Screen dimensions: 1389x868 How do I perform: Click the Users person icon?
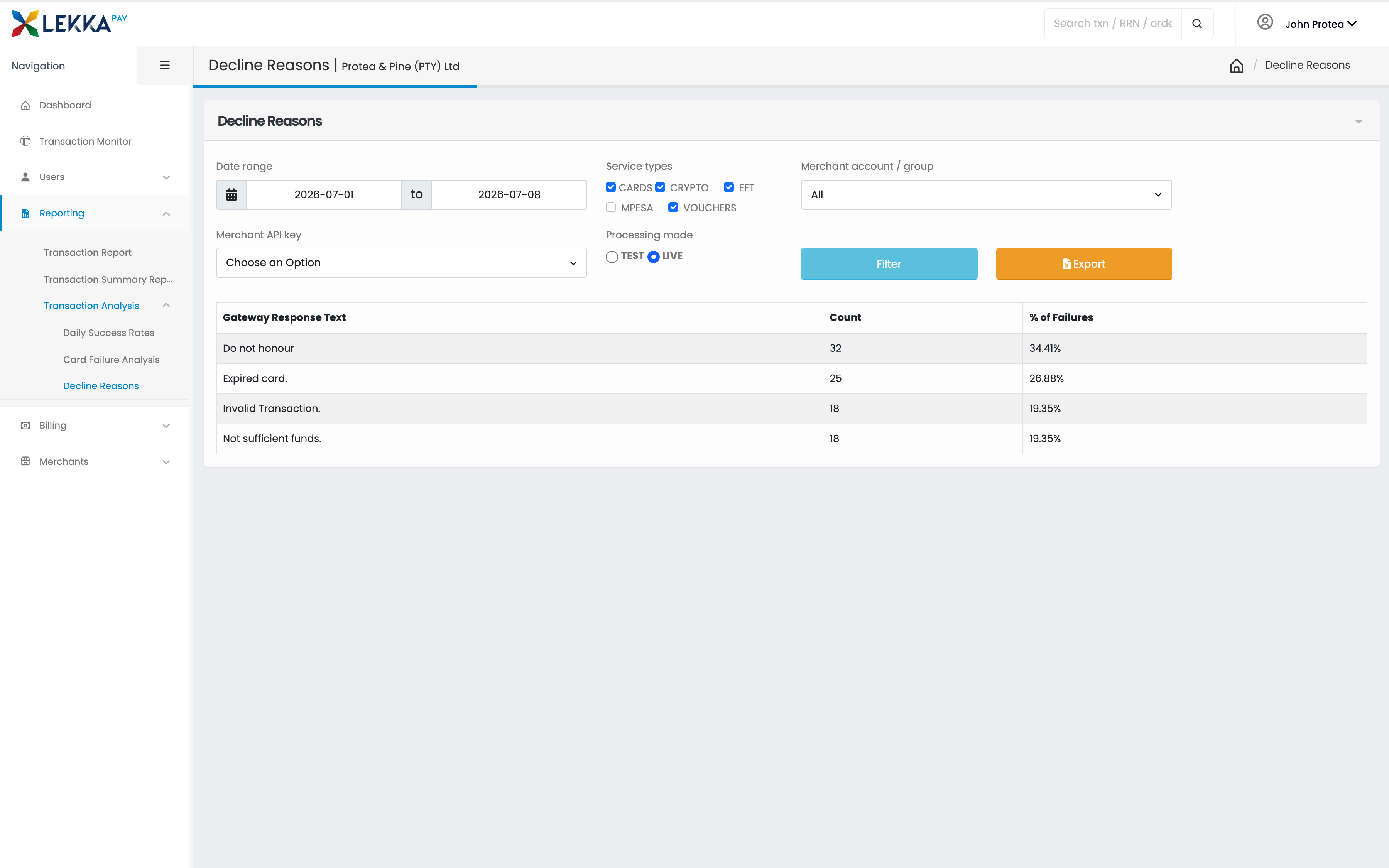coord(25,177)
